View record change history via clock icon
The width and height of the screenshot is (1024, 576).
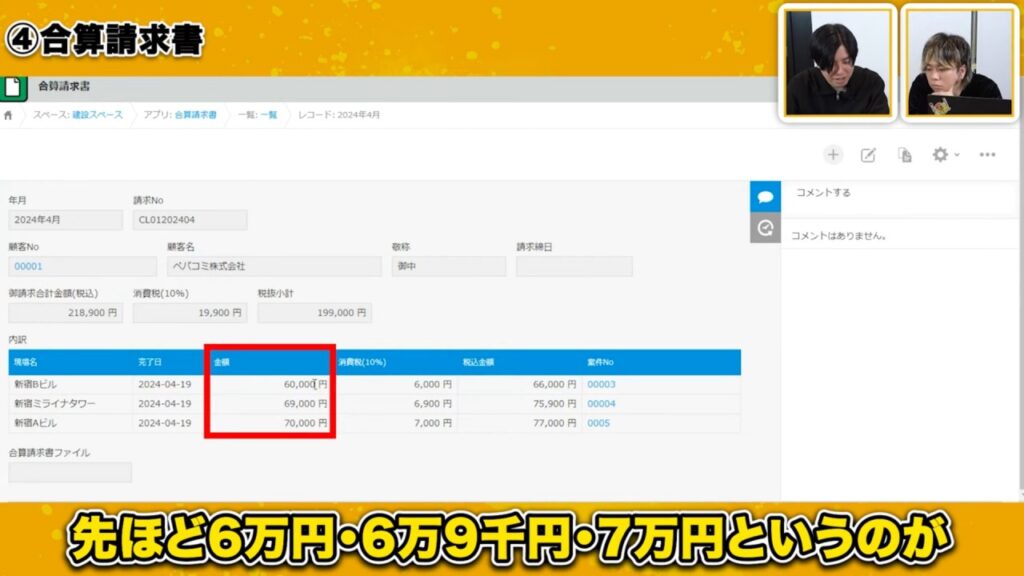click(766, 228)
